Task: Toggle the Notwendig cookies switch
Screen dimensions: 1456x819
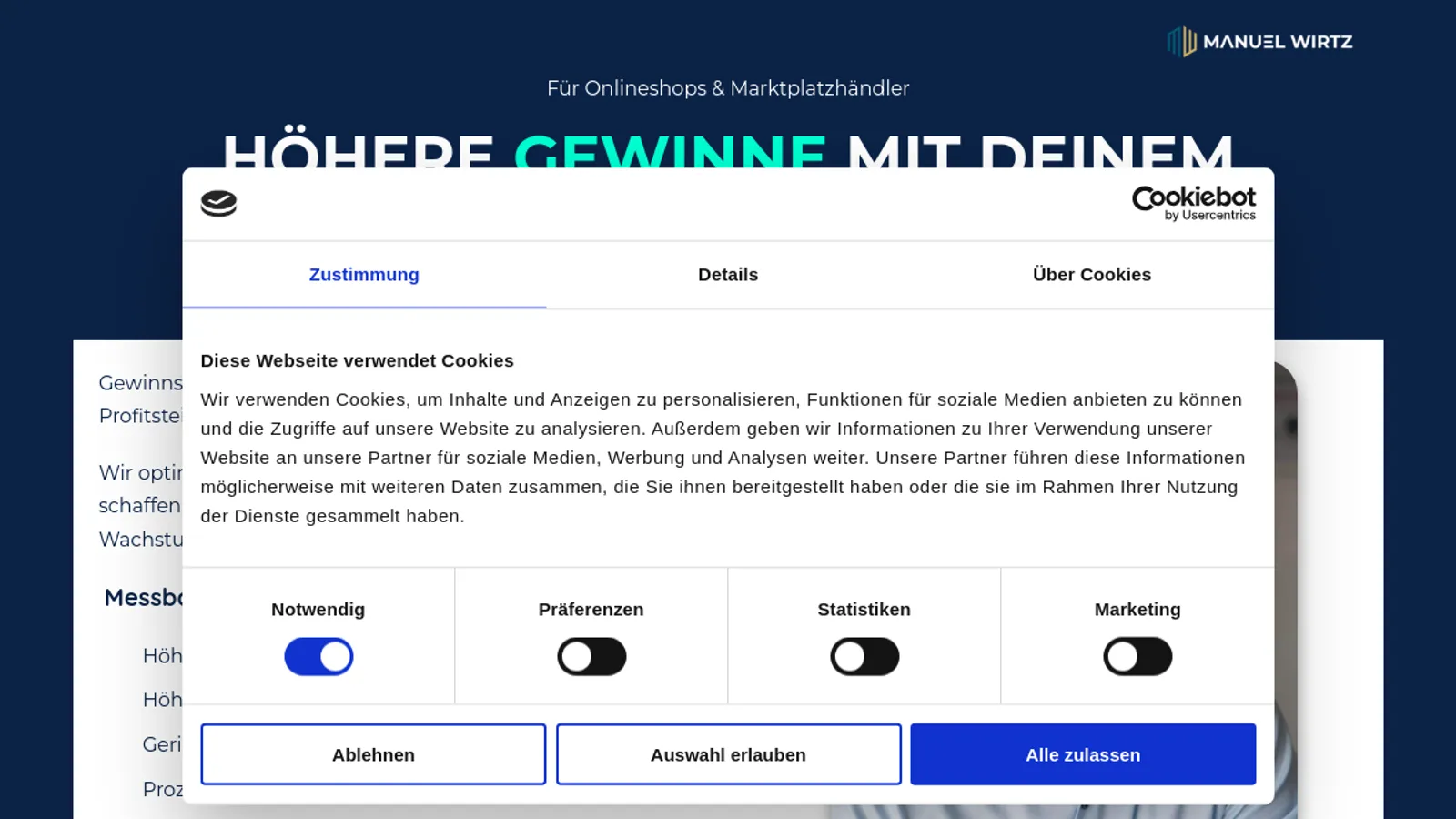Action: pyautogui.click(x=318, y=656)
